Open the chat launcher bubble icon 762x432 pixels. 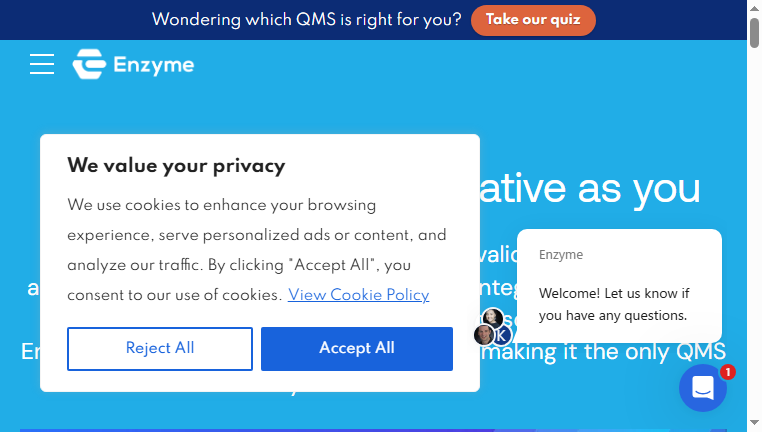click(703, 388)
